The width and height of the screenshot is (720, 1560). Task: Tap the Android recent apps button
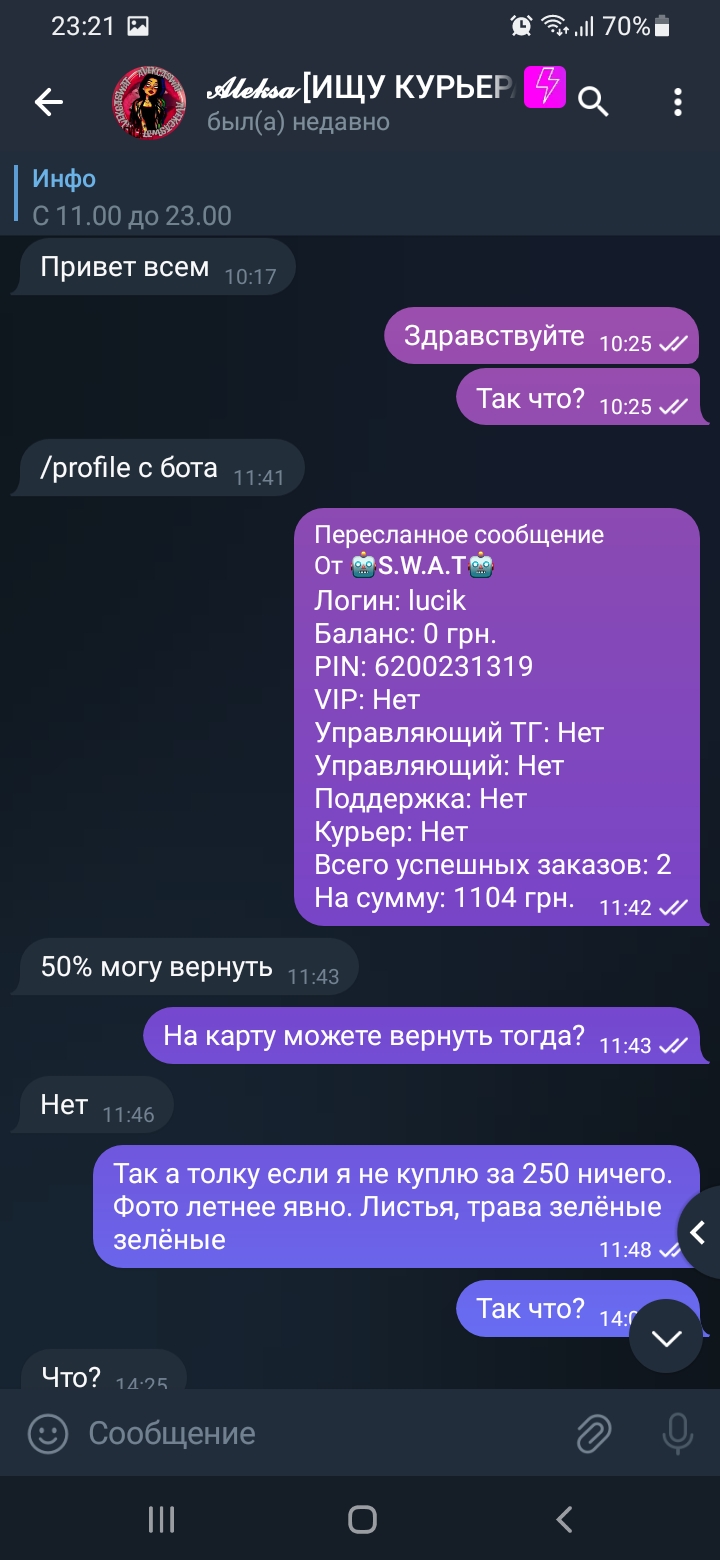(x=161, y=1520)
